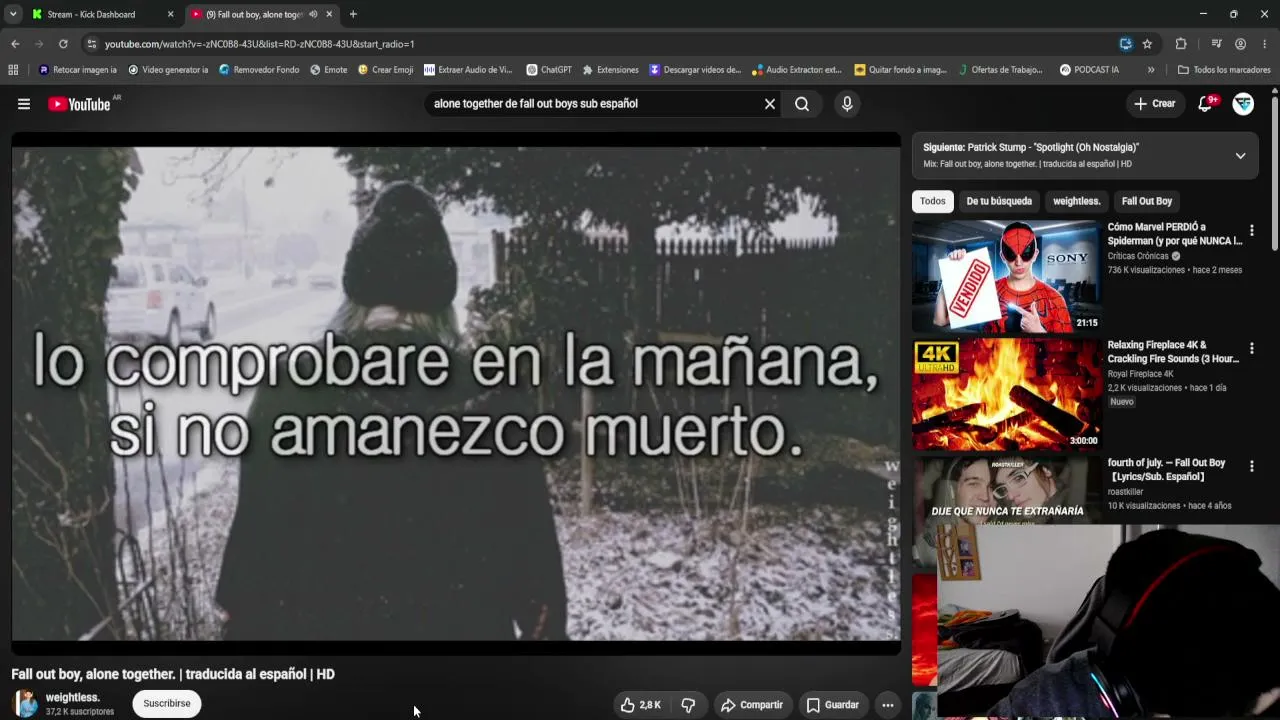Show hidden bookmarks with the double chevron

point(1151,70)
